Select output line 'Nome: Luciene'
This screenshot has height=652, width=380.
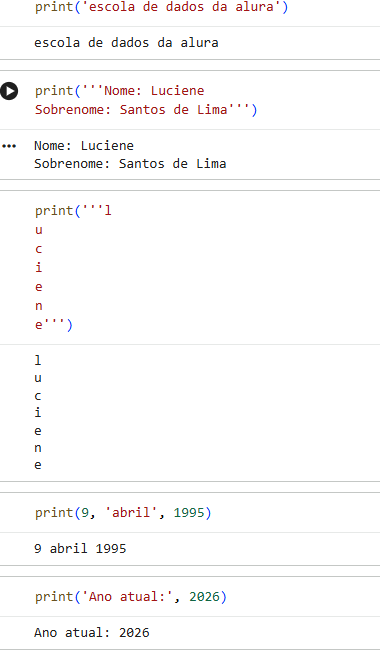click(x=84, y=146)
